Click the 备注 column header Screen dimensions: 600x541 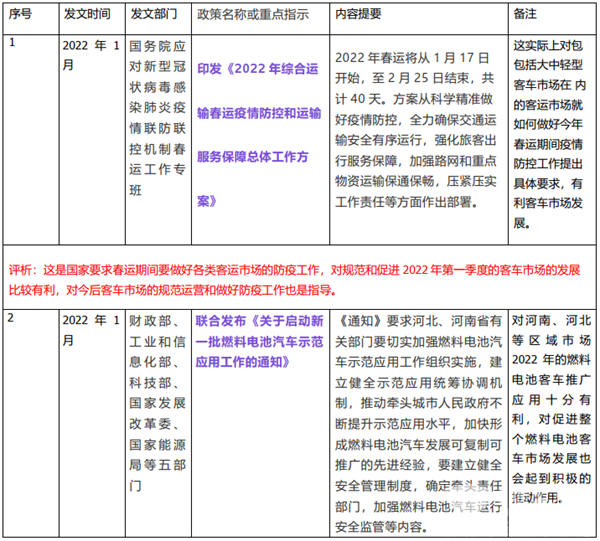[x=524, y=16]
